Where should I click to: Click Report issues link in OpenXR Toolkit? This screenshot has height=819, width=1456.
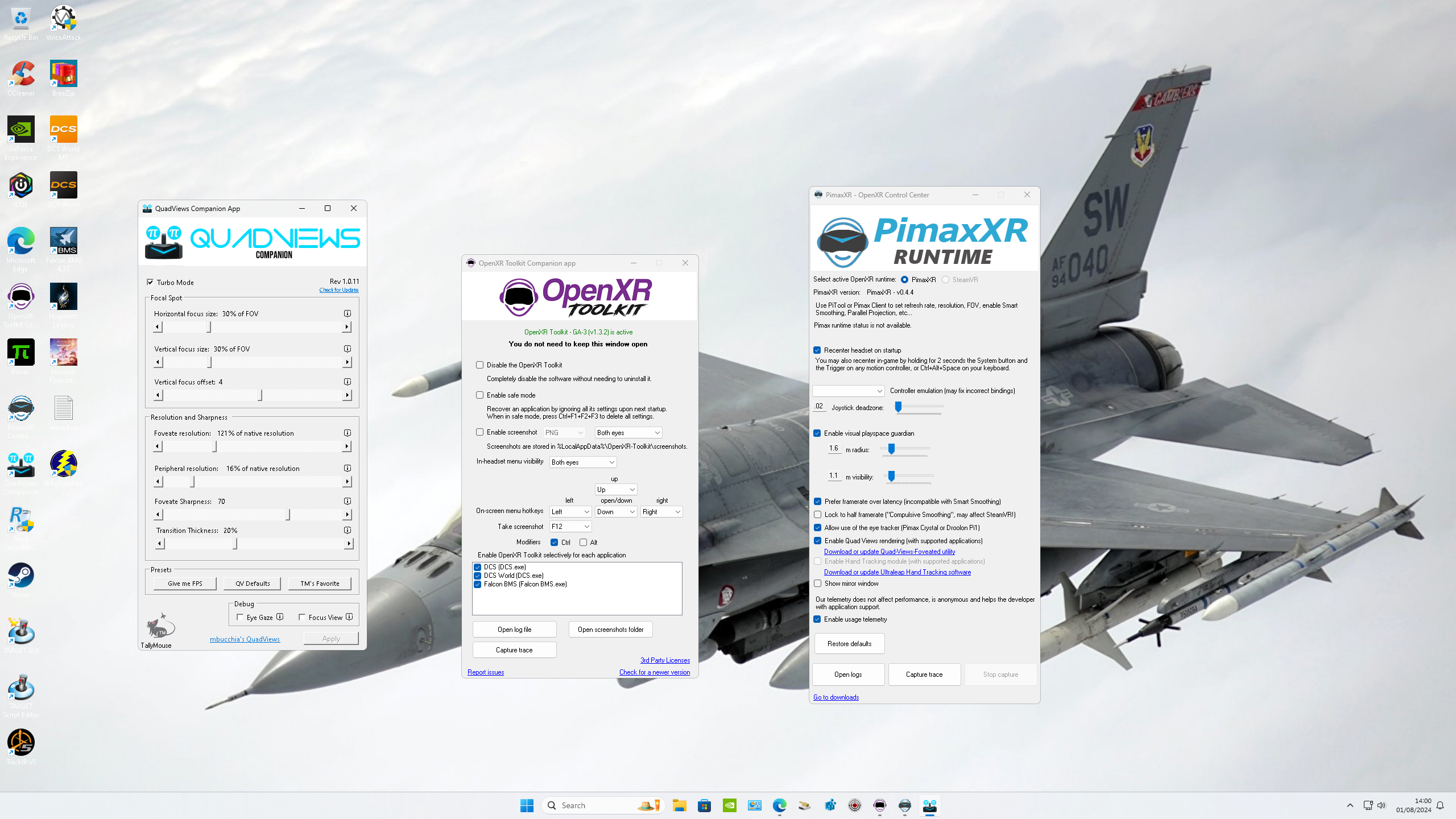point(486,672)
